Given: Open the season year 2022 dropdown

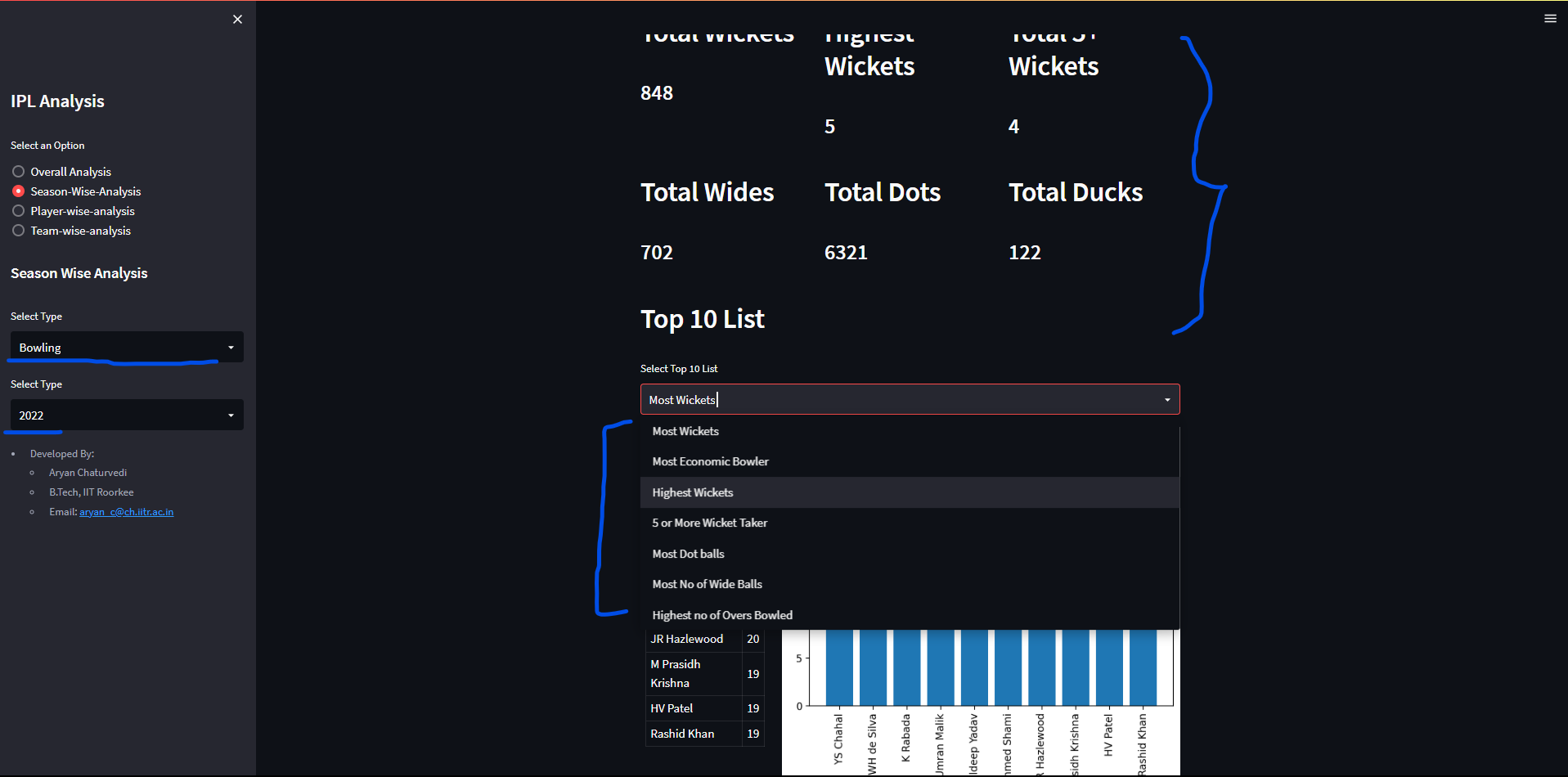Looking at the screenshot, I should click(126, 415).
